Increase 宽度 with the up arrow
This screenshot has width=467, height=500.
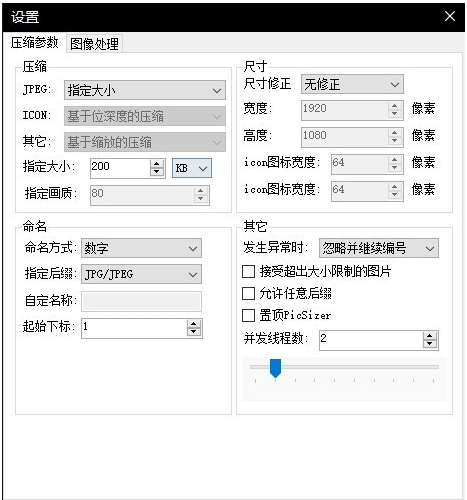395,106
